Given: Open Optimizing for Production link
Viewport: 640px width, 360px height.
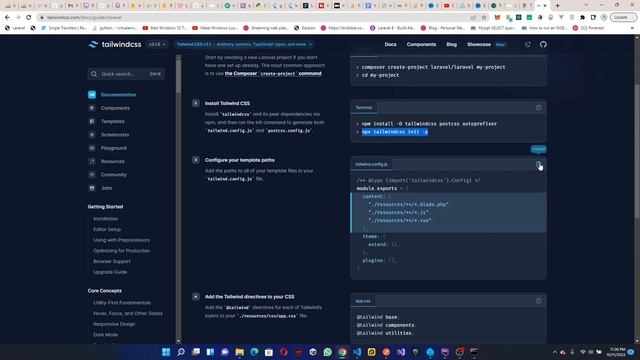Looking at the screenshot, I should click(121, 251).
